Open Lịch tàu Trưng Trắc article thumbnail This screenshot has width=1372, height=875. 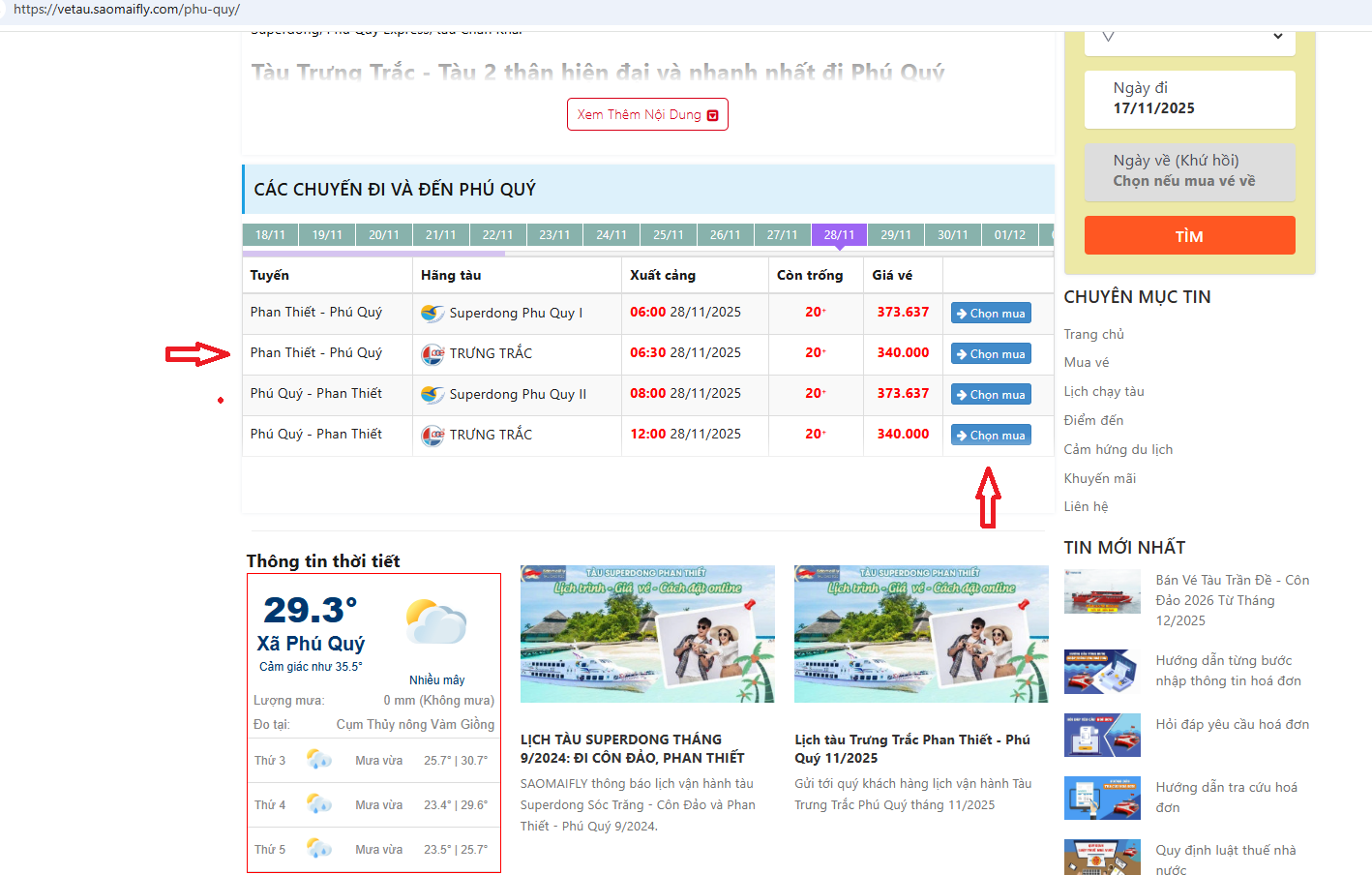[x=921, y=634]
